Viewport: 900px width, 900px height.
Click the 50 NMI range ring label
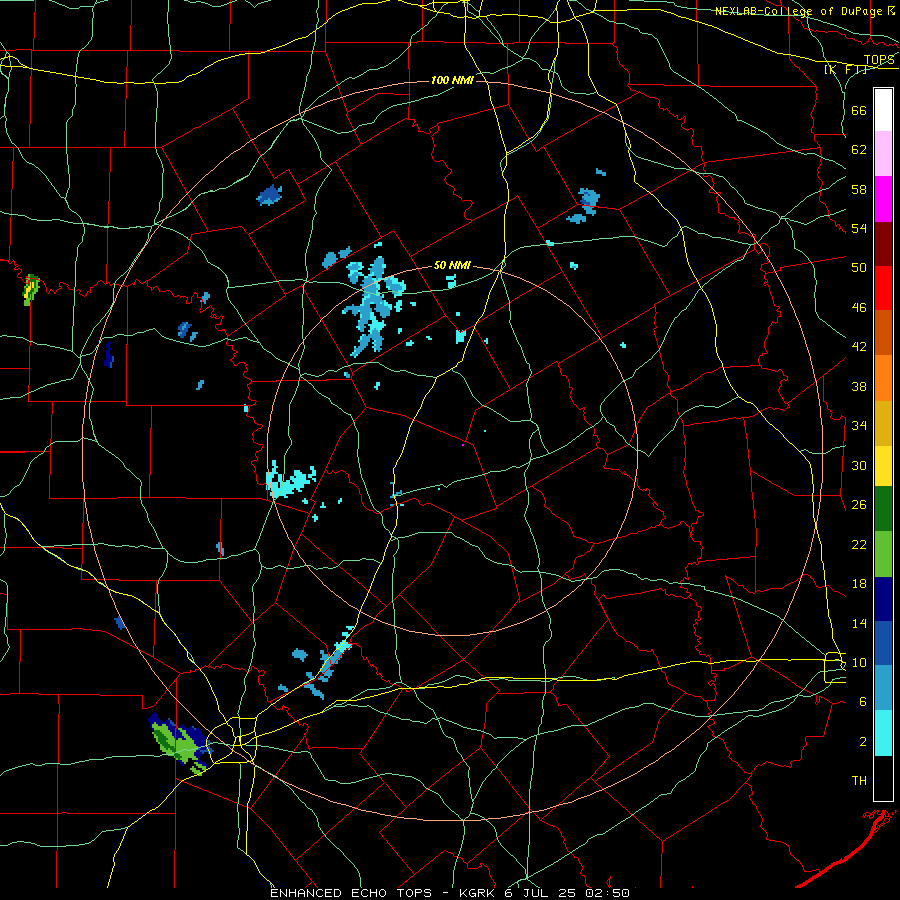coord(452,265)
